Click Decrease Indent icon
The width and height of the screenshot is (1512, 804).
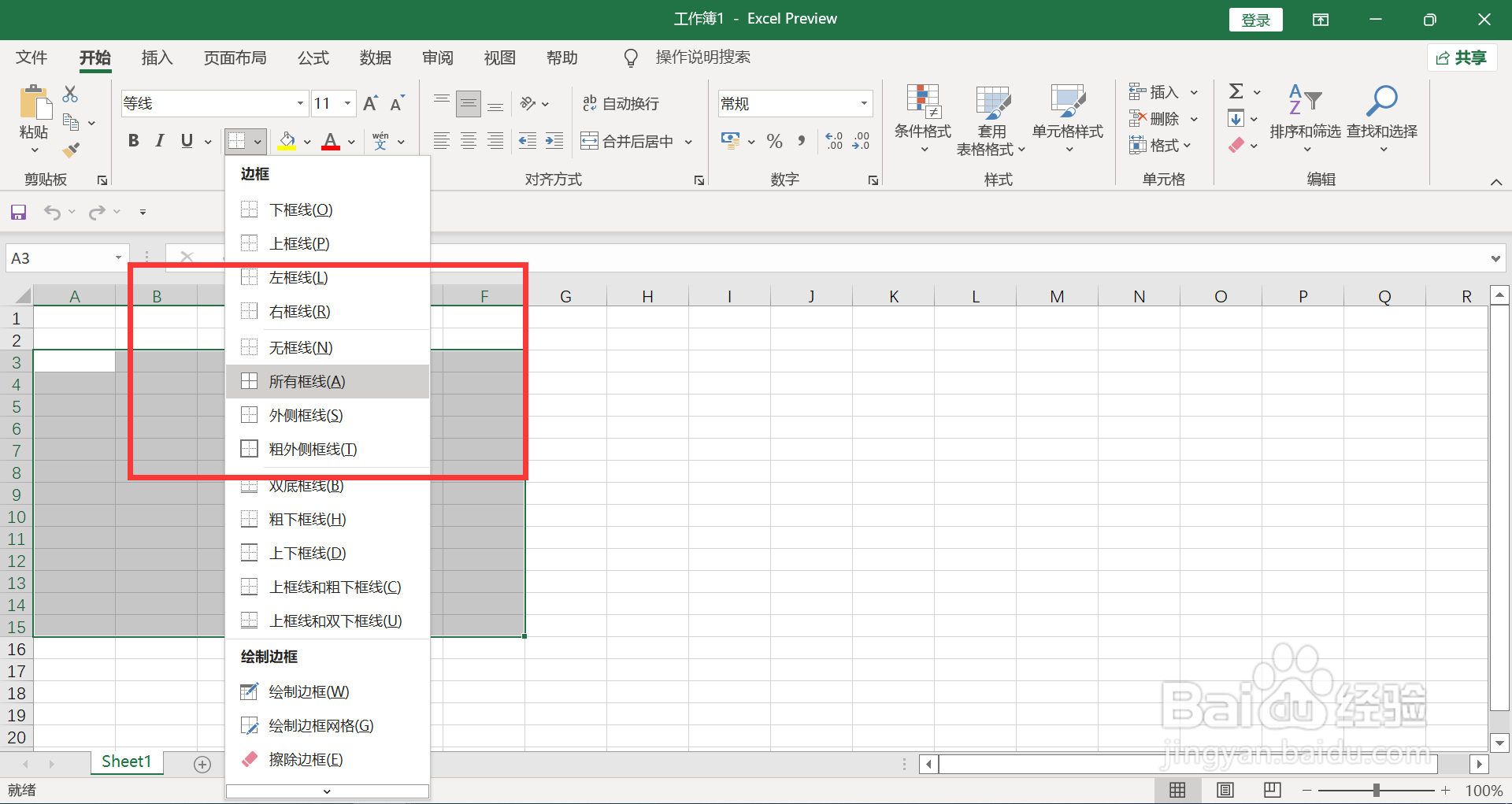click(527, 141)
